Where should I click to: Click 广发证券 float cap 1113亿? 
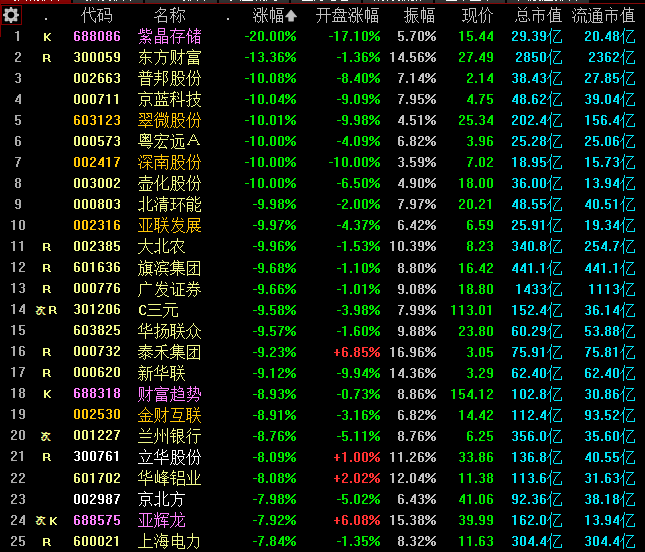tap(612, 289)
